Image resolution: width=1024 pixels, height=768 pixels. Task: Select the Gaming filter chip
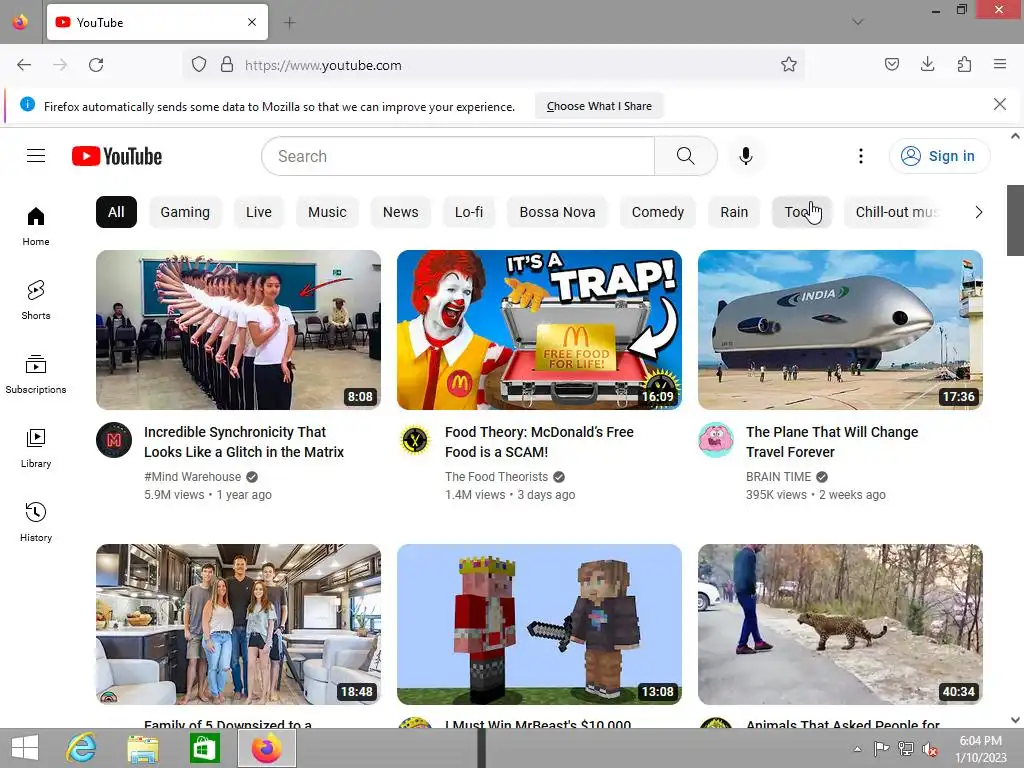pyautogui.click(x=185, y=212)
